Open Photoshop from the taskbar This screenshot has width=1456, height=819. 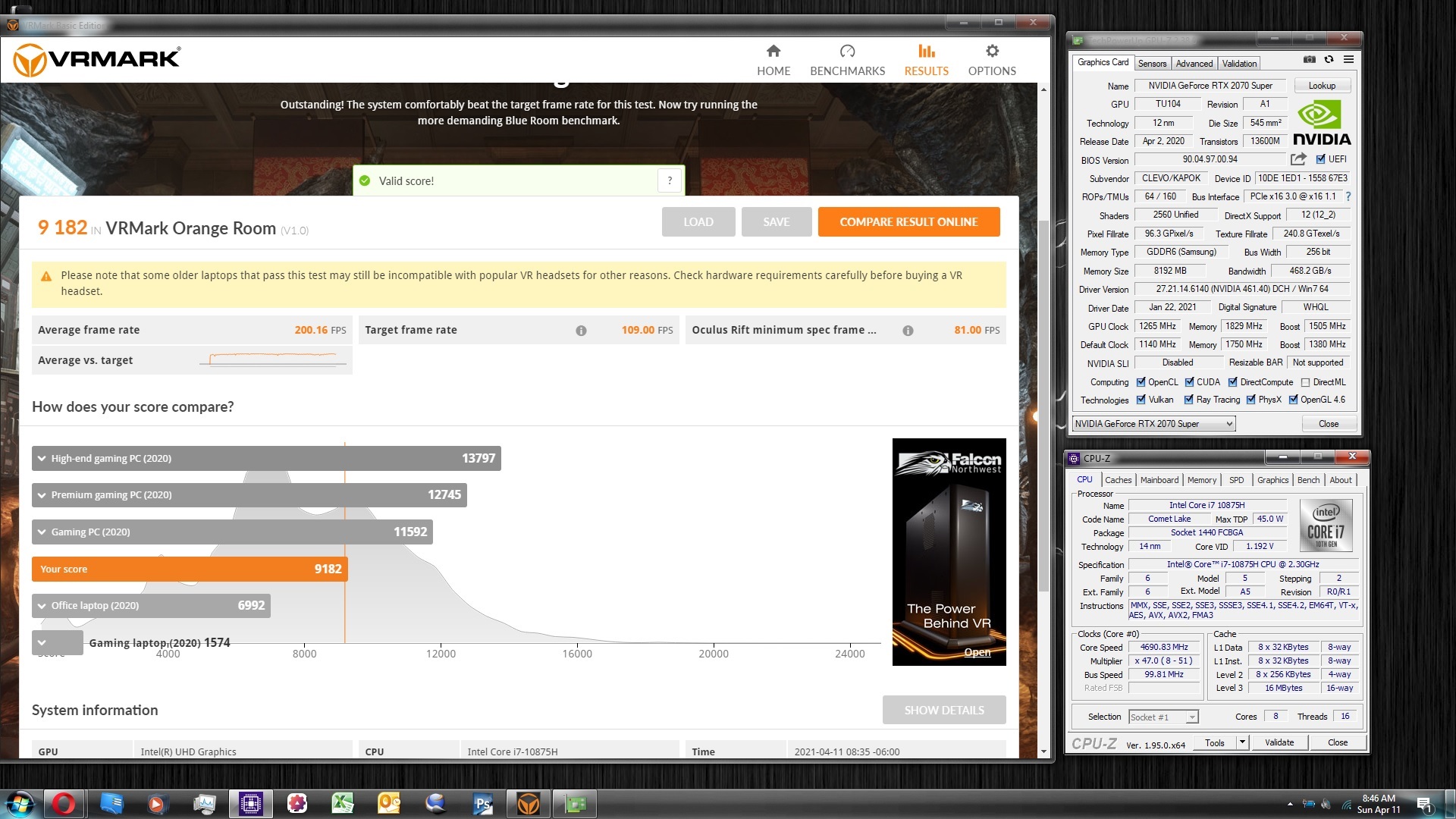[482, 804]
